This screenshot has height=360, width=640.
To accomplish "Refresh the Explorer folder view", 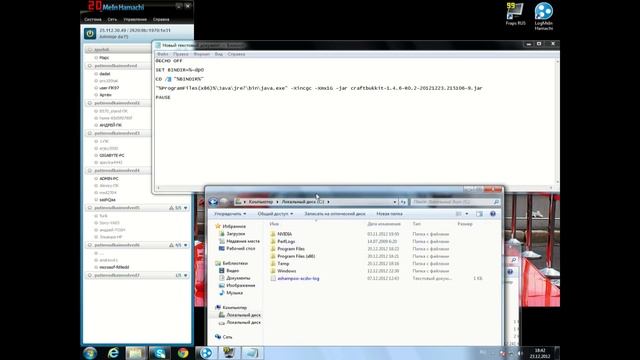I will [403, 202].
